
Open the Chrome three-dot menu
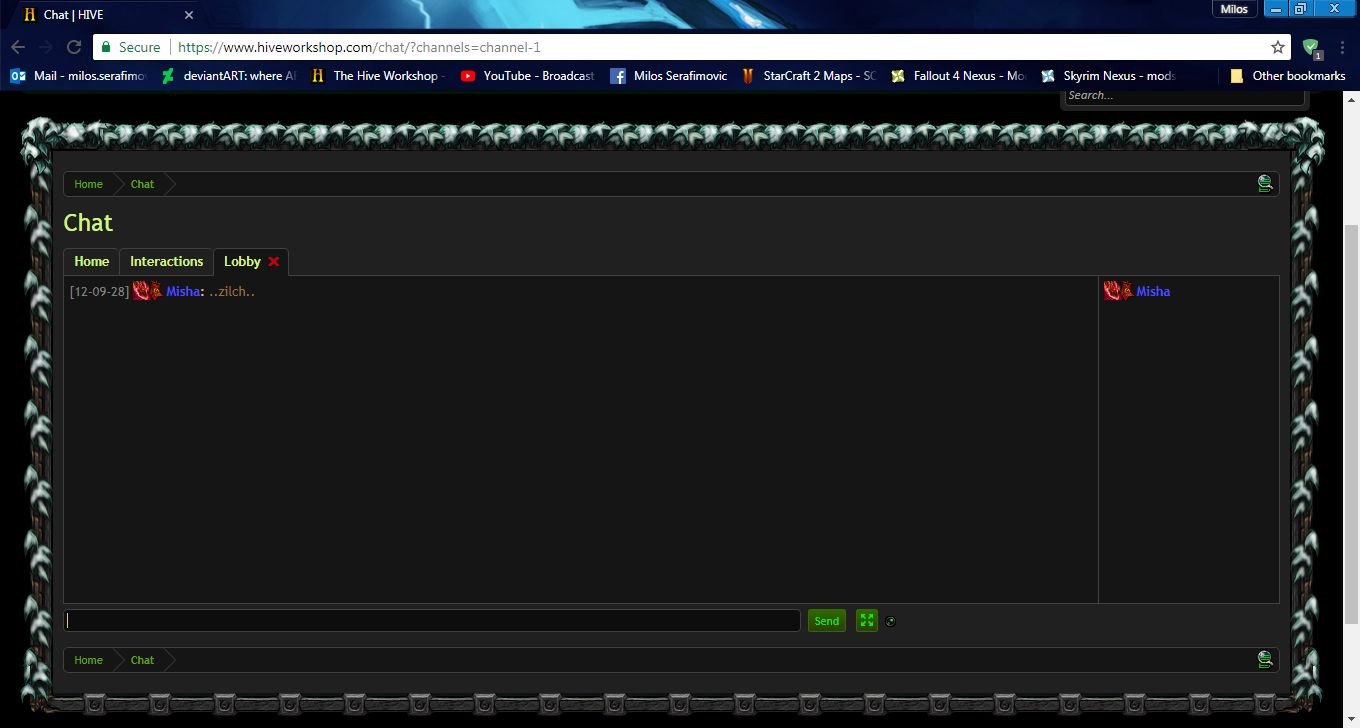[1342, 47]
